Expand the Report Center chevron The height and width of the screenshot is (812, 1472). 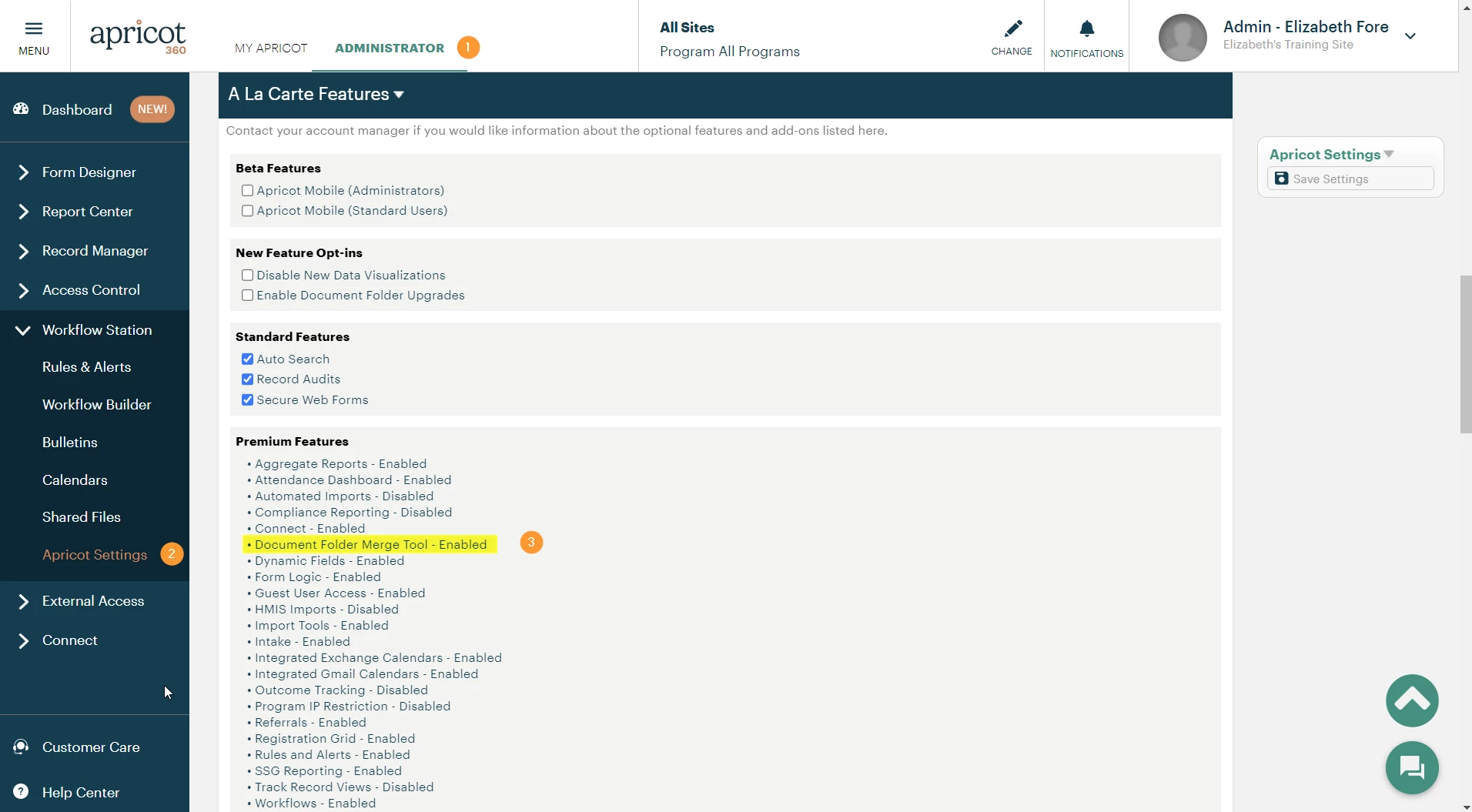[x=23, y=212]
